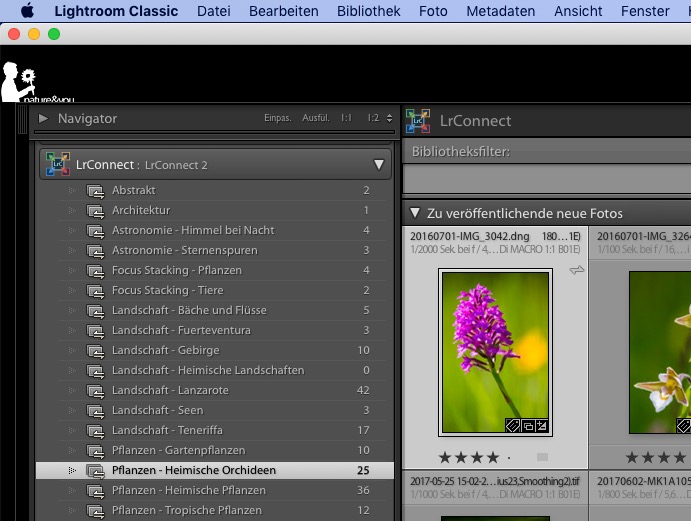
Task: Set navigator zoom to 1:2
Action: 373,118
